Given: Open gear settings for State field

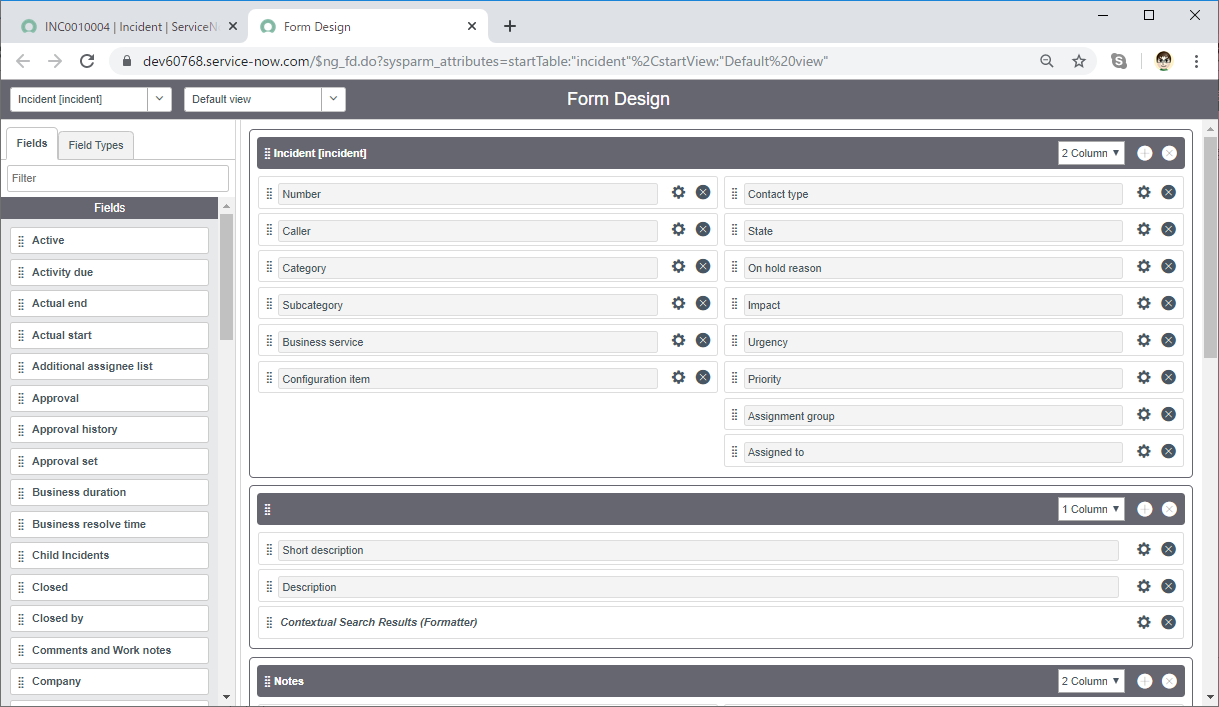Looking at the screenshot, I should pos(1144,230).
